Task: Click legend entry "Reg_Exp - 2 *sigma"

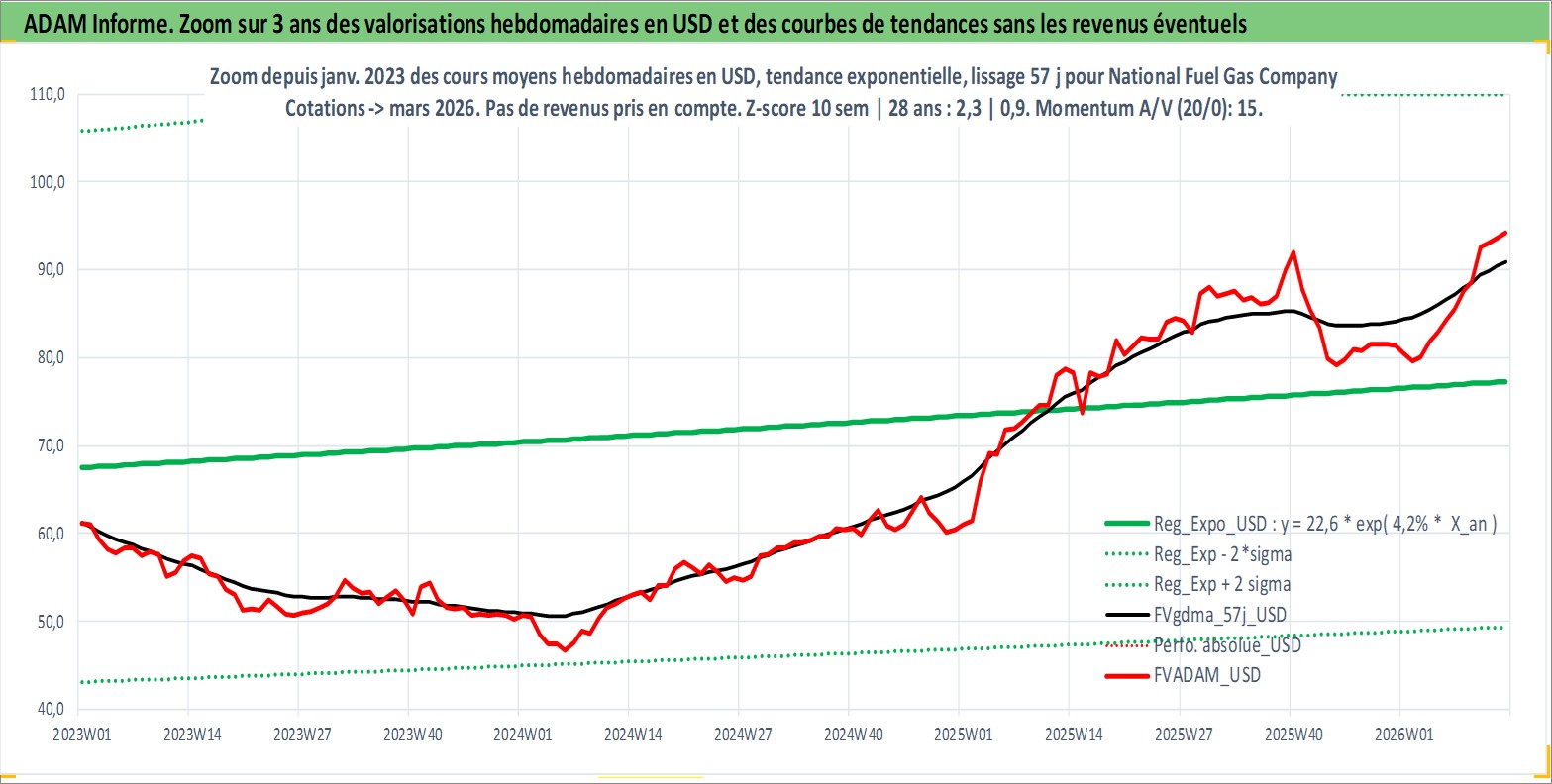Action: (x=1198, y=554)
